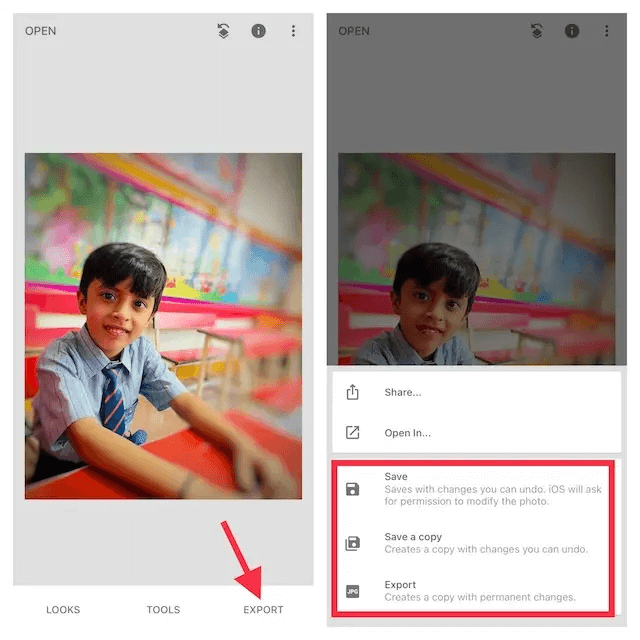
Task: Select Save a copy option text
Action: 413,537
